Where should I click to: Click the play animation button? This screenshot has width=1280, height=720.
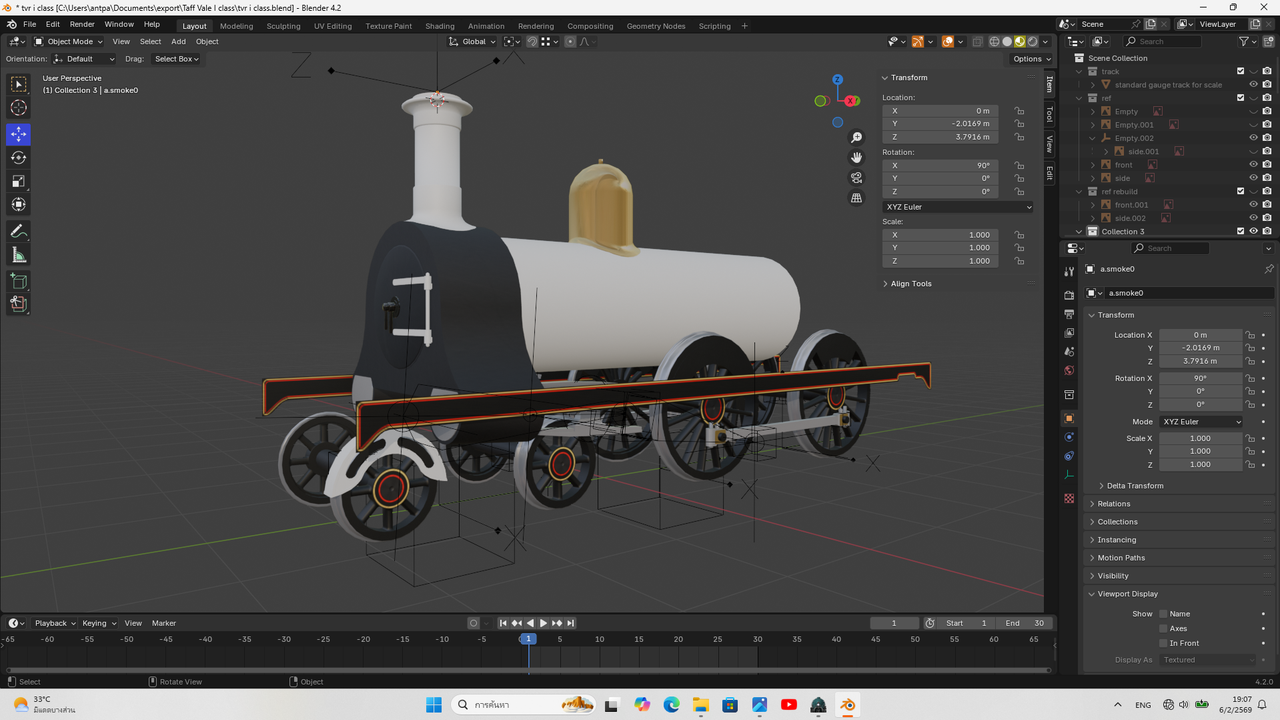point(543,623)
